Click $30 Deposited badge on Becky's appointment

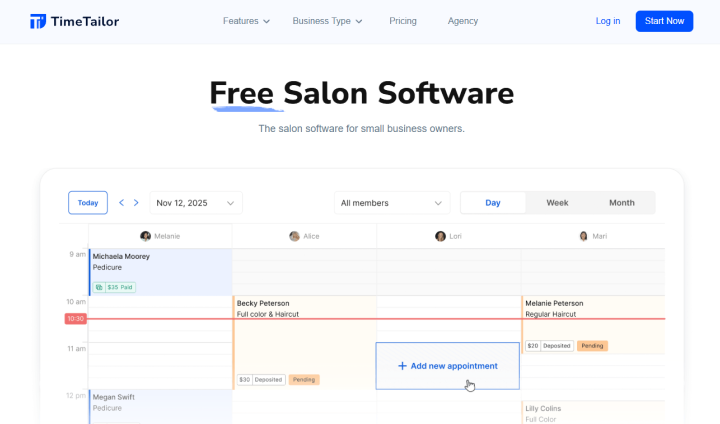[x=261, y=379]
